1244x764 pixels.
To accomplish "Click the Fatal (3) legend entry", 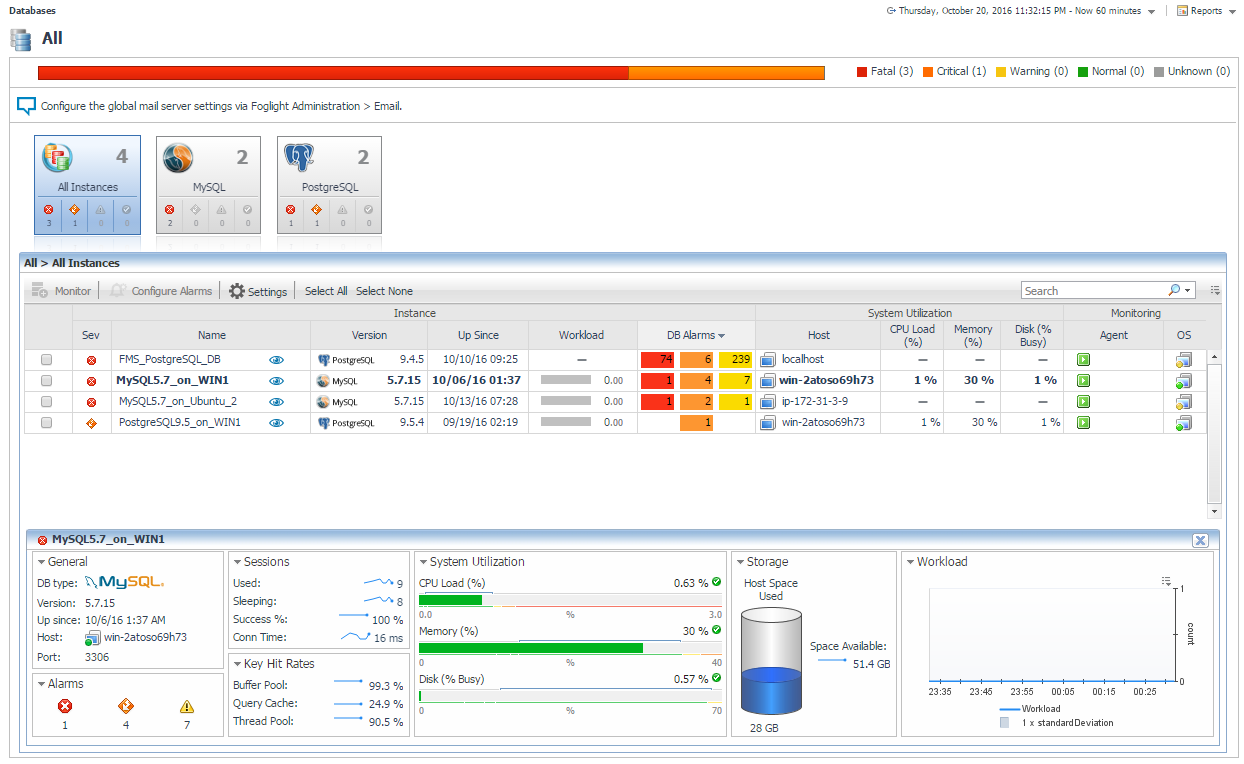I will coord(885,71).
